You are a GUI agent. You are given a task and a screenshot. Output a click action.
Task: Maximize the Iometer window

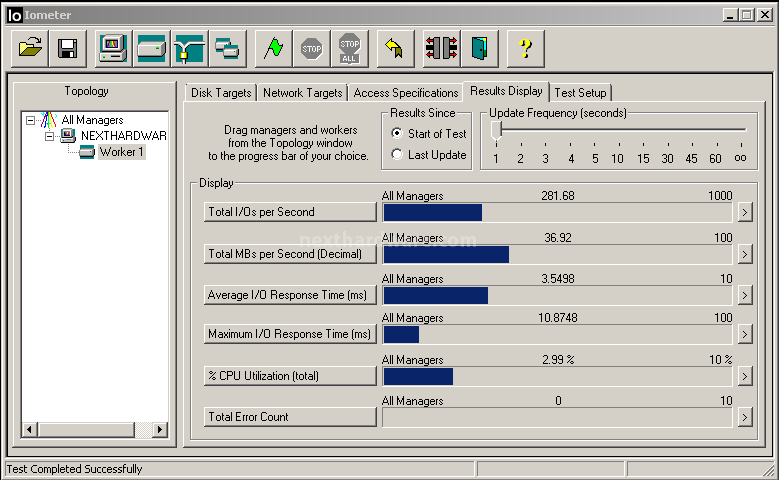tap(747, 15)
